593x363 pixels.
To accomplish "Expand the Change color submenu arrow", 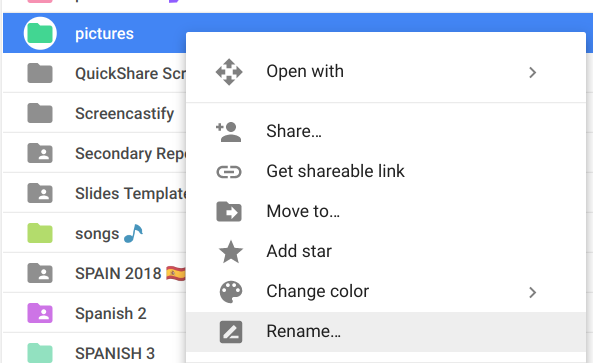I will tap(532, 292).
